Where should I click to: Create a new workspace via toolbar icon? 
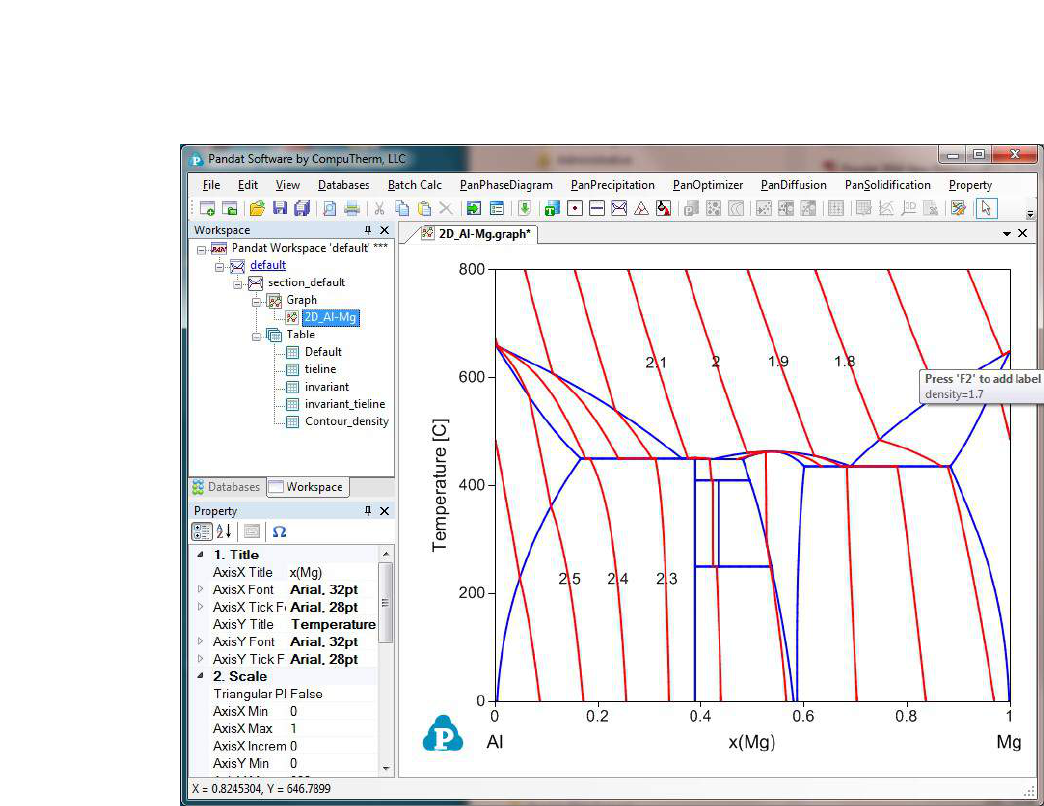pos(207,208)
